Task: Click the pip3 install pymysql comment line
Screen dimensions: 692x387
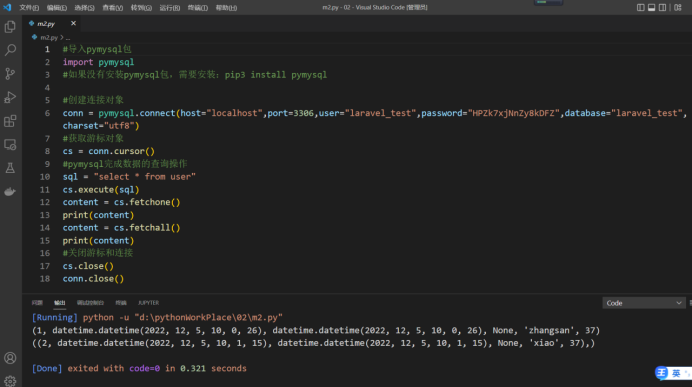Action: [195, 75]
